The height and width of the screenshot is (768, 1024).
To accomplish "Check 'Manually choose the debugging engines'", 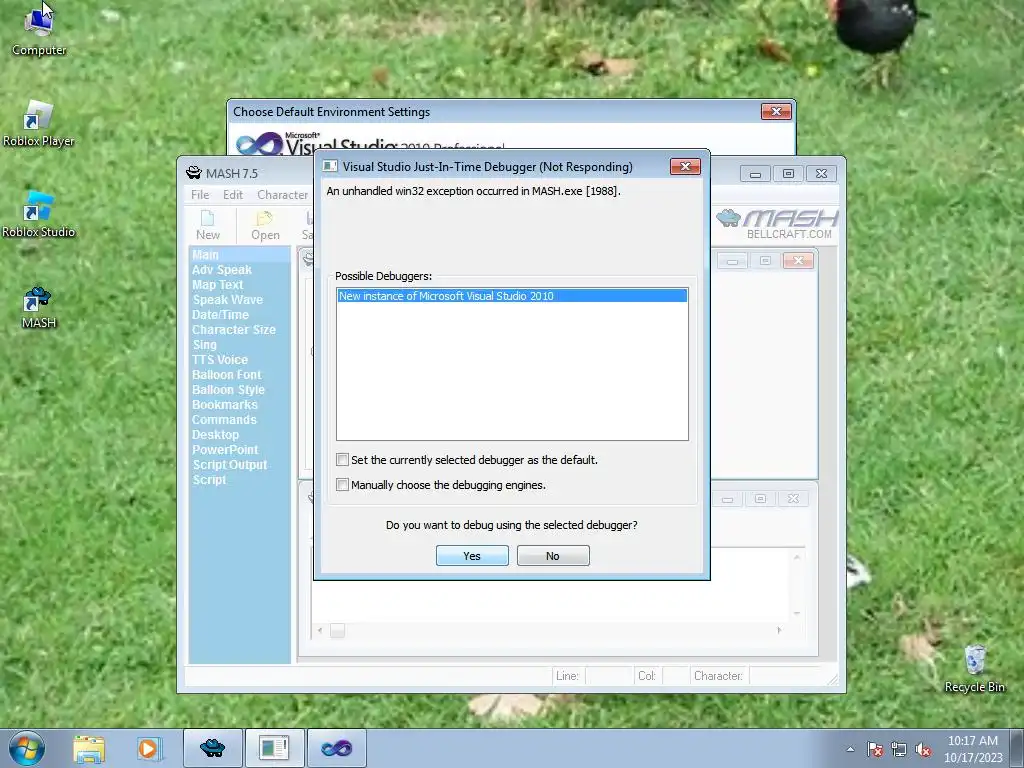I will coord(342,485).
